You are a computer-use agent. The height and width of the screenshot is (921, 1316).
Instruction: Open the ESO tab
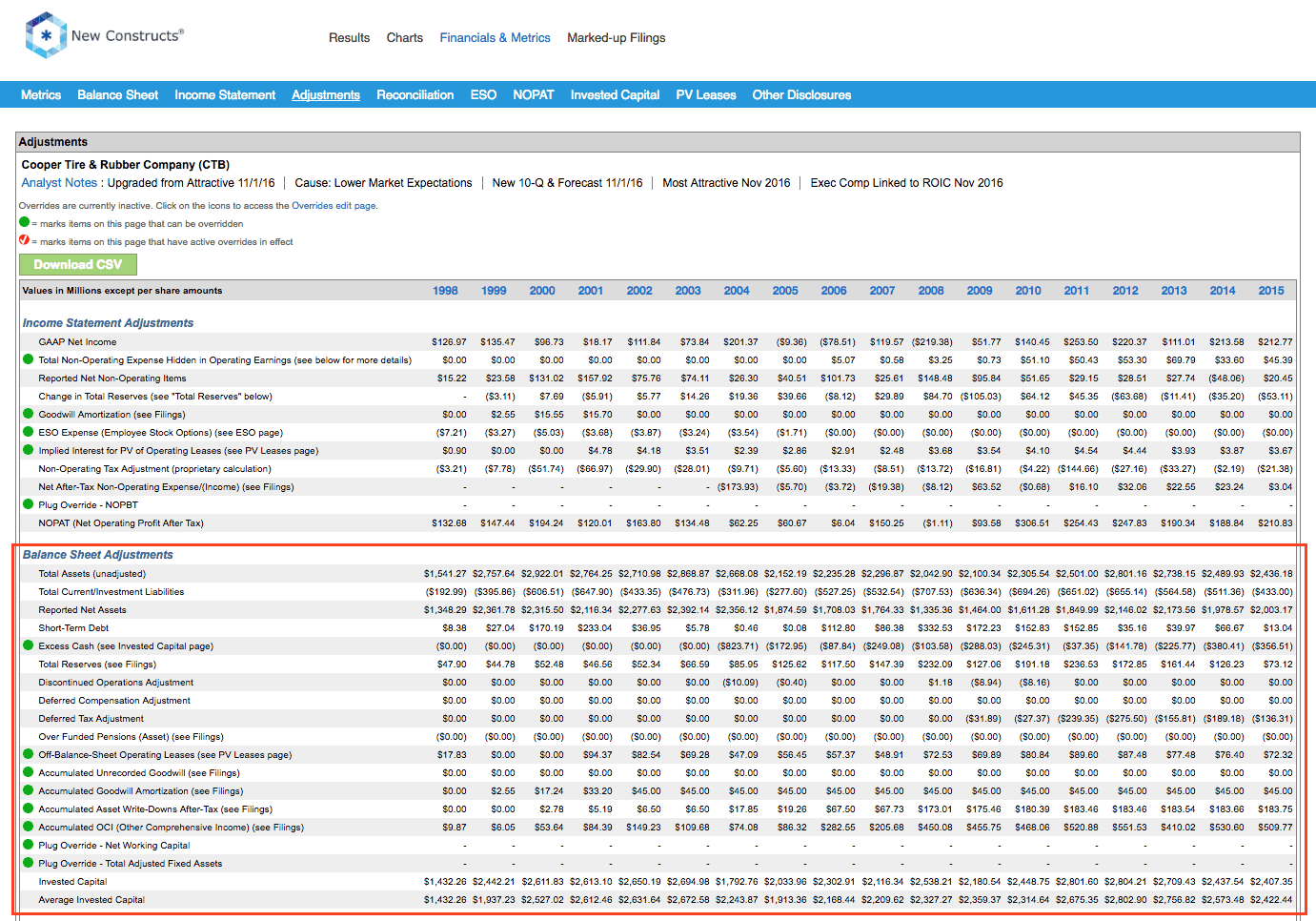[483, 95]
